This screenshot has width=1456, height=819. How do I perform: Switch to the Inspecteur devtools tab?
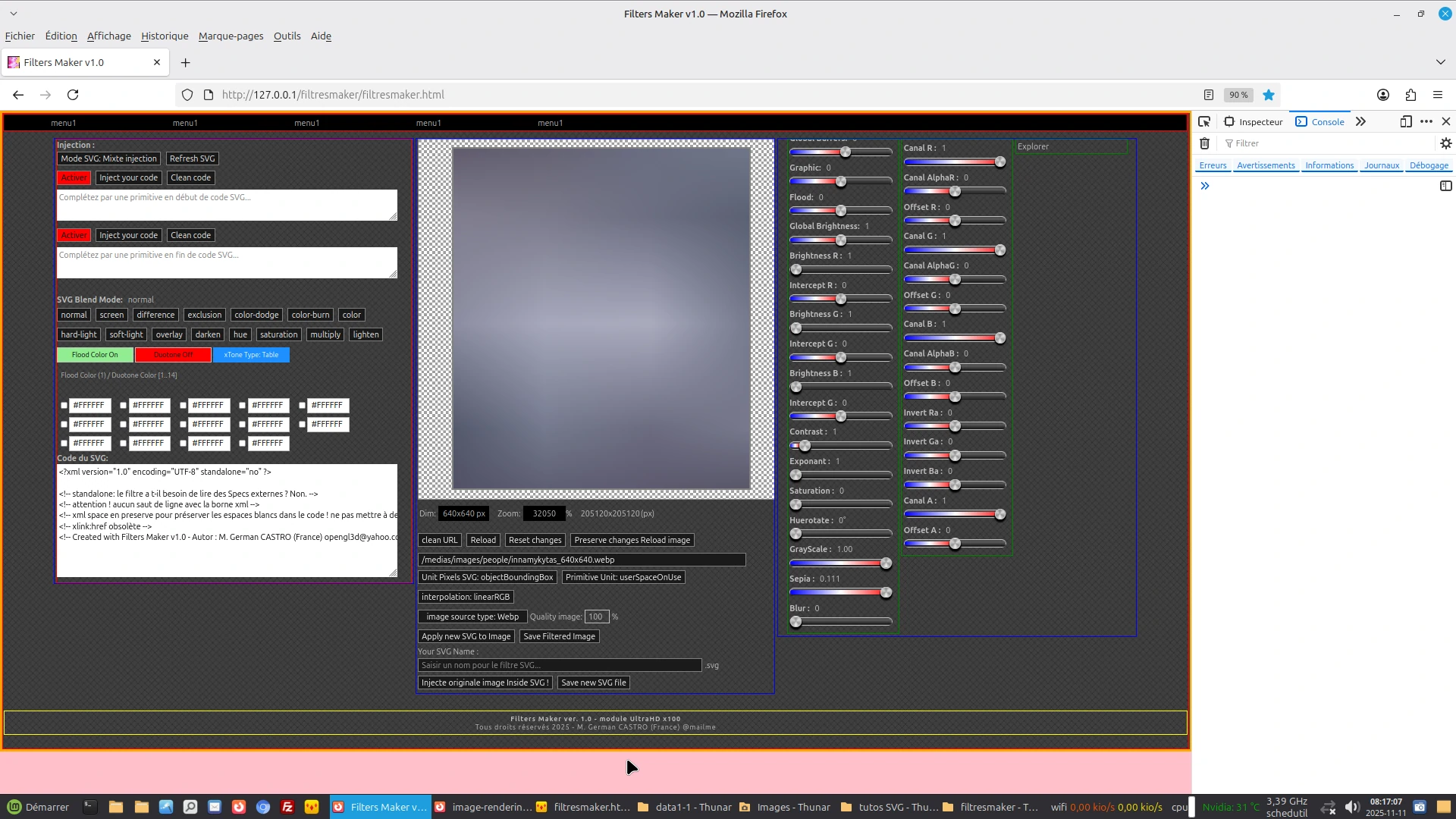[1254, 121]
